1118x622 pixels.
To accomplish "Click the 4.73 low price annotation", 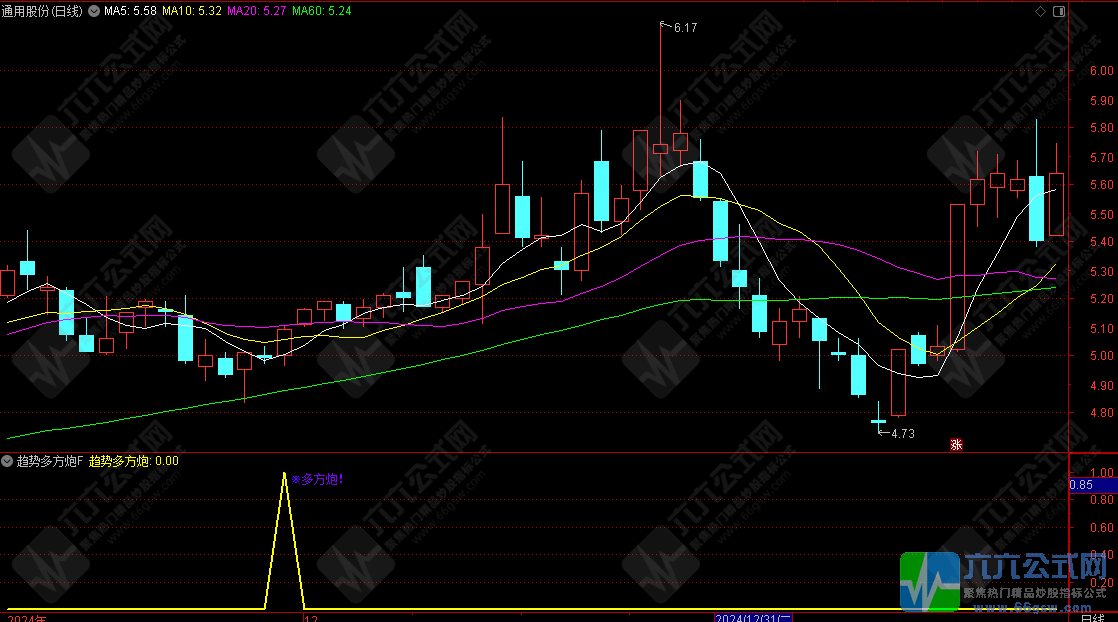I will (x=902, y=433).
